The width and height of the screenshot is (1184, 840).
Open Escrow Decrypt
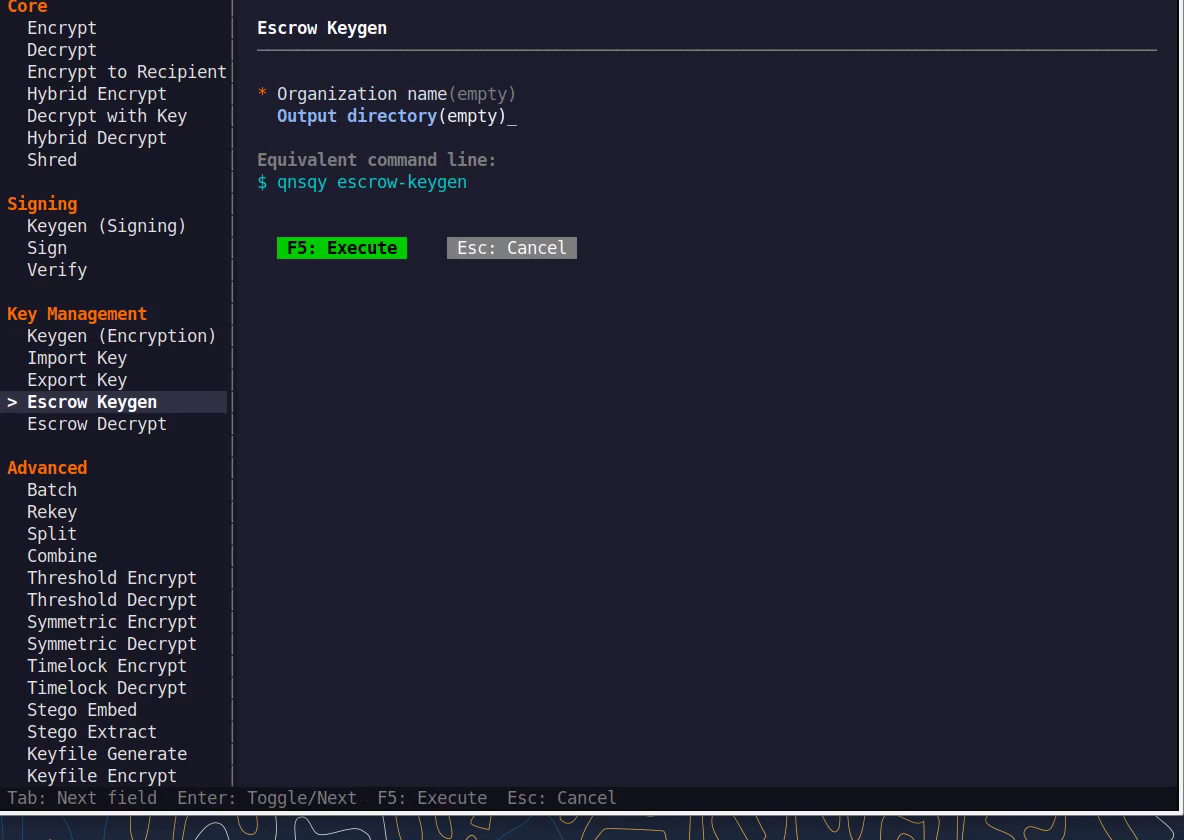pyautogui.click(x=97, y=424)
